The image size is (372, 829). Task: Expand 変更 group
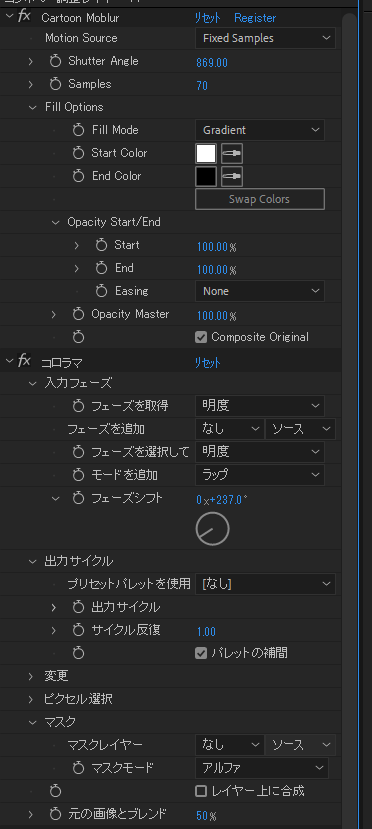click(x=31, y=676)
